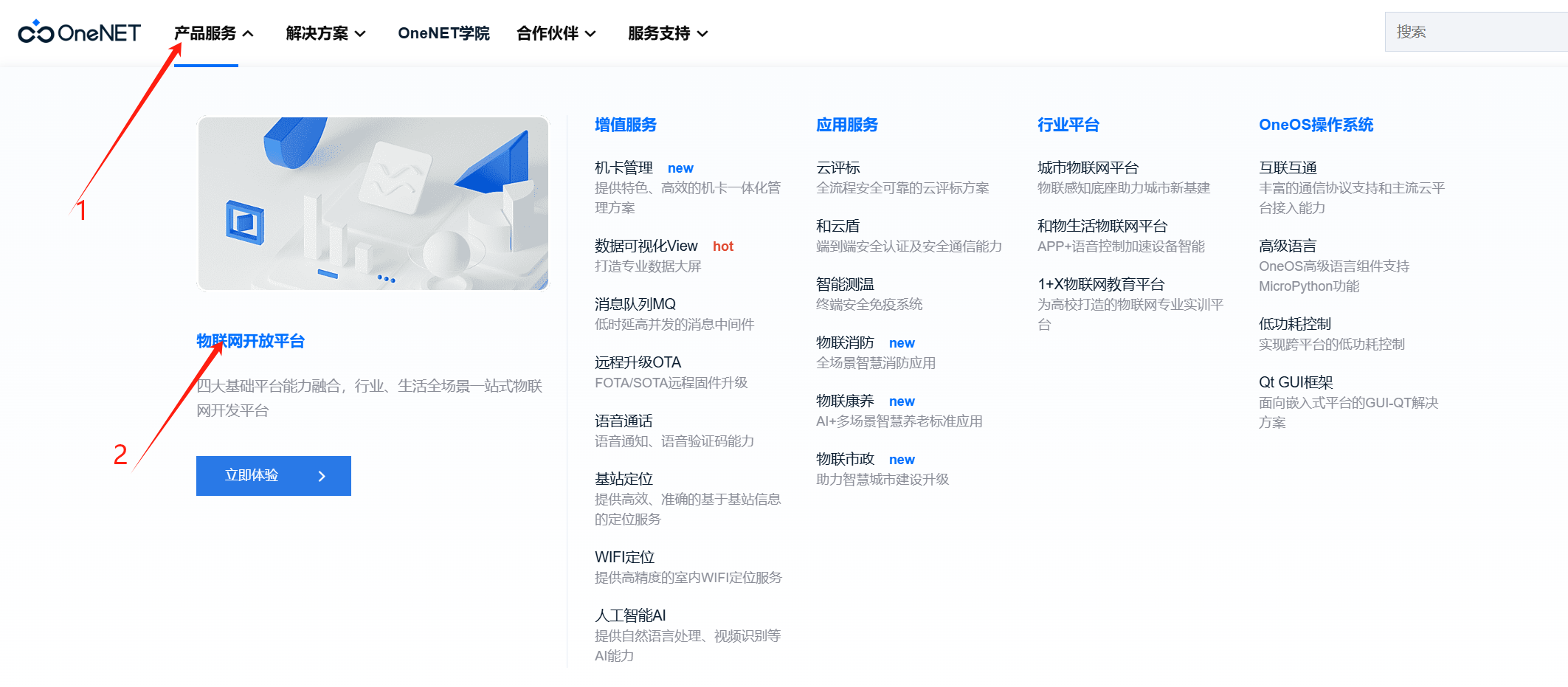1568x687 pixels.
Task: Collapse the 产品服务 menu chevron
Action: click(x=248, y=33)
